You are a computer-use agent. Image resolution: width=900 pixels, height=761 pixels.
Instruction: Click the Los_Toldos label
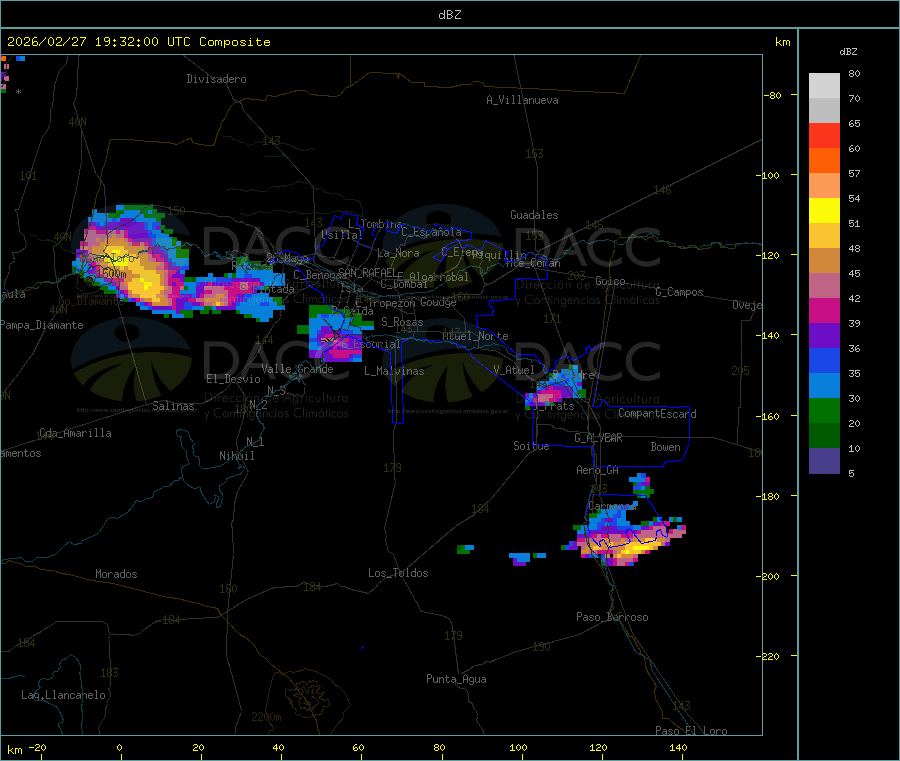point(398,573)
